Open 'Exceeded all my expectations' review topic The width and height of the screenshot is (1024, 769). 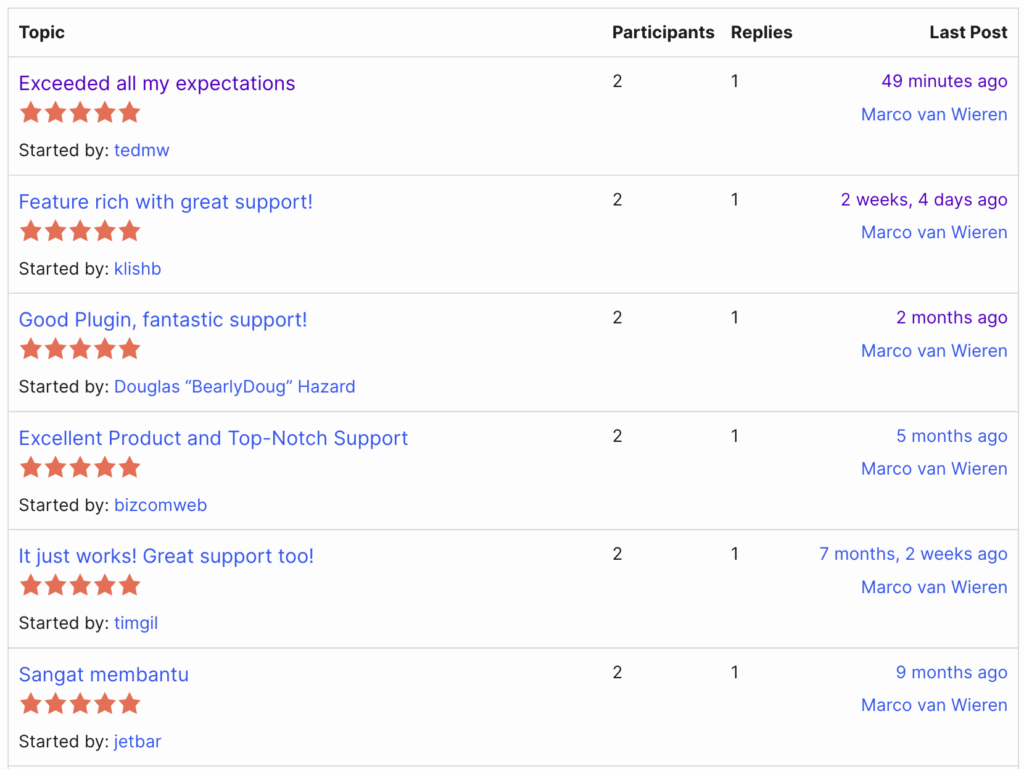157,84
